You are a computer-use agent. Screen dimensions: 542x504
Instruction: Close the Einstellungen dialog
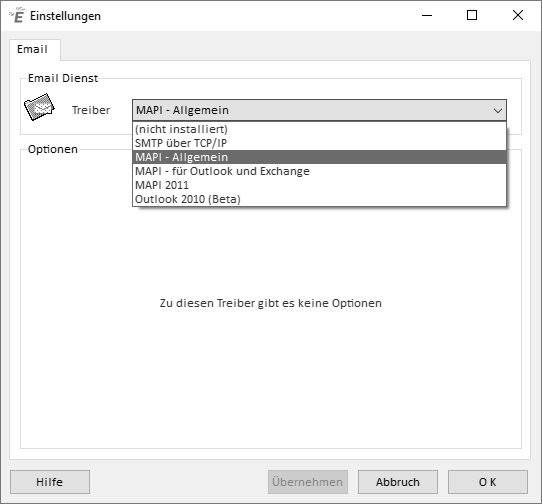click(x=518, y=15)
